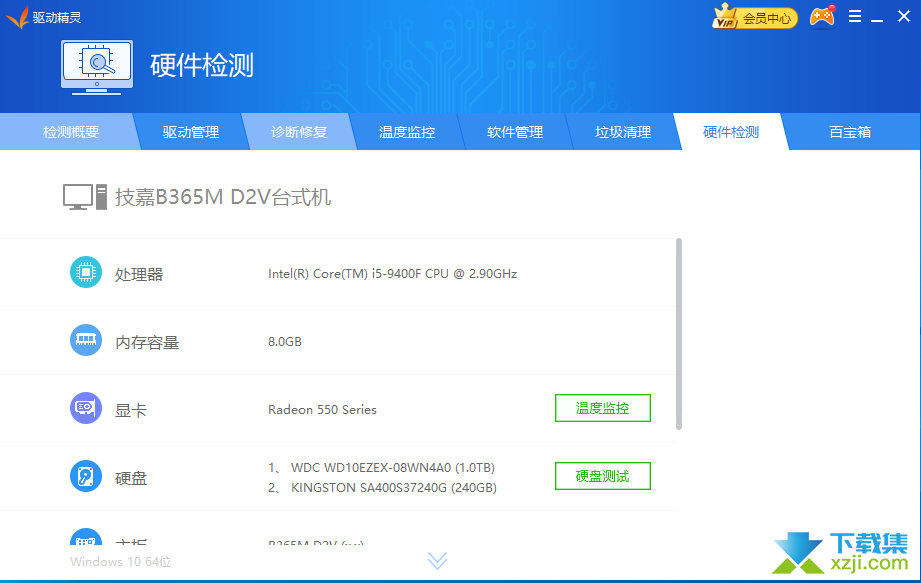Open the hamburger main menu

(x=855, y=16)
